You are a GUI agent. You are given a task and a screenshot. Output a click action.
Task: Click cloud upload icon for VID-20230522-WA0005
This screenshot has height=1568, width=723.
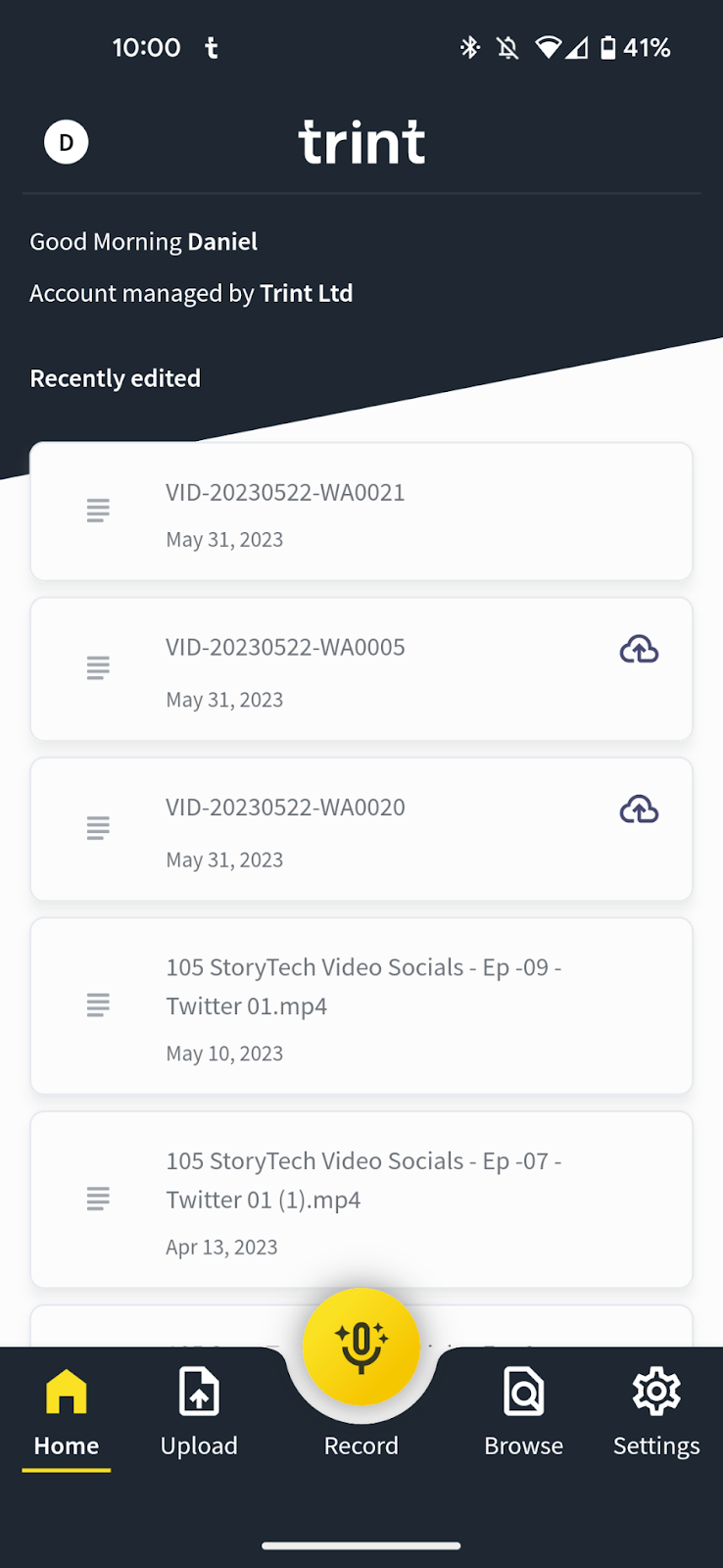639,650
